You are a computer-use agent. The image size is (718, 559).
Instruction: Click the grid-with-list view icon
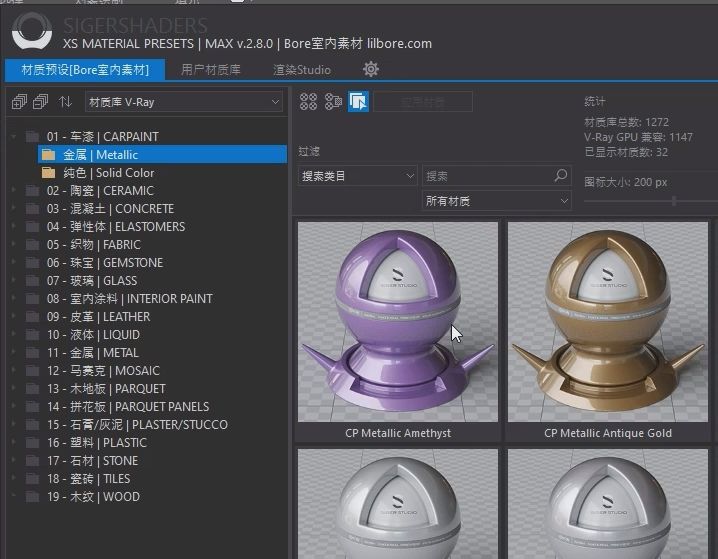pos(334,101)
